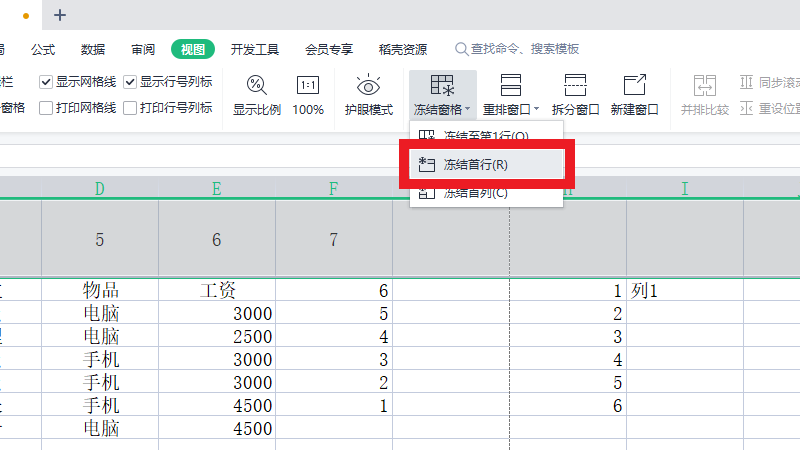The image size is (800, 450).
Task: Click the 显示比例 zoom ratio icon
Action: 257,86
